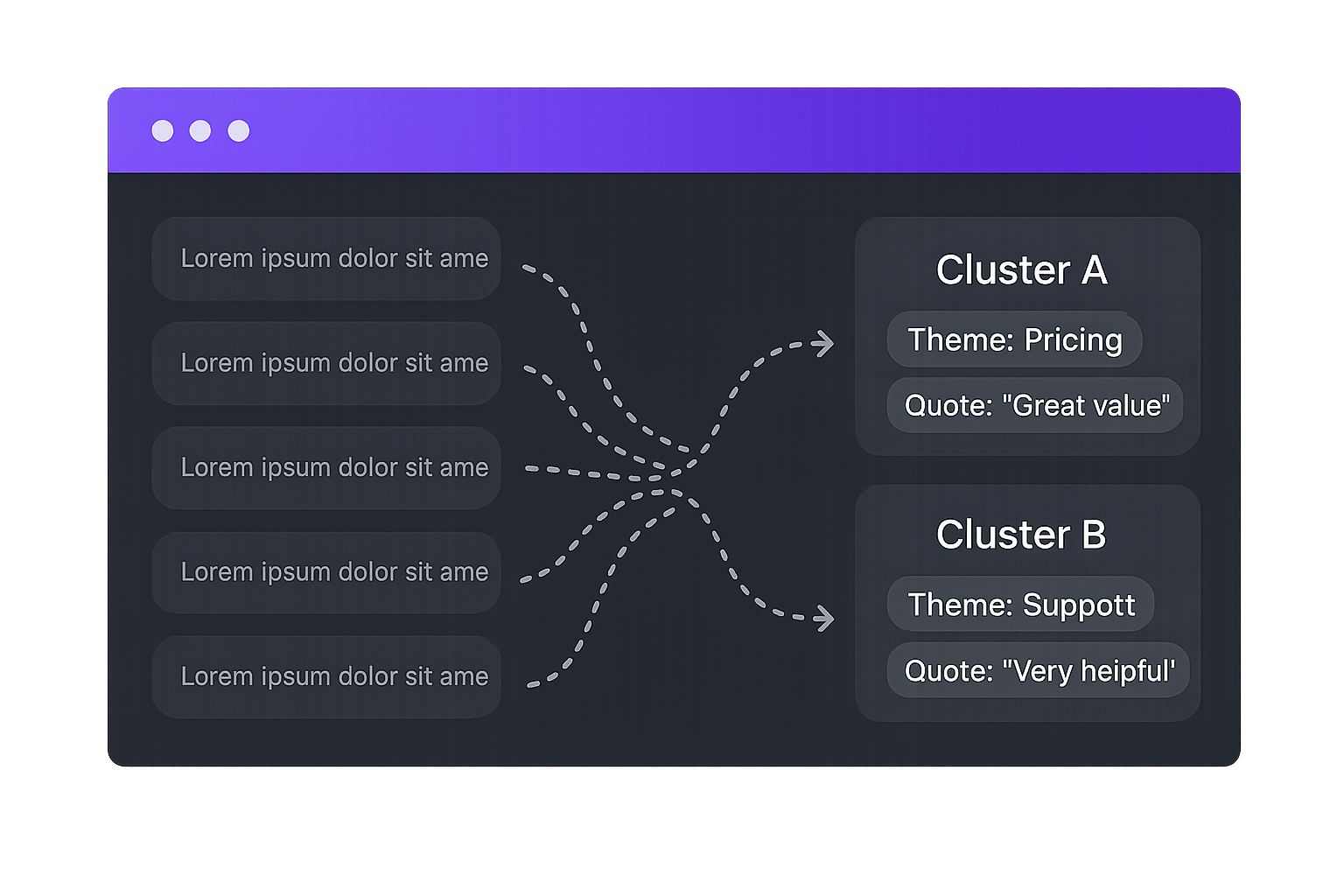This screenshot has width=1344, height=896.
Task: Choose the "Theme: Pricing" chip
Action: 1014,339
